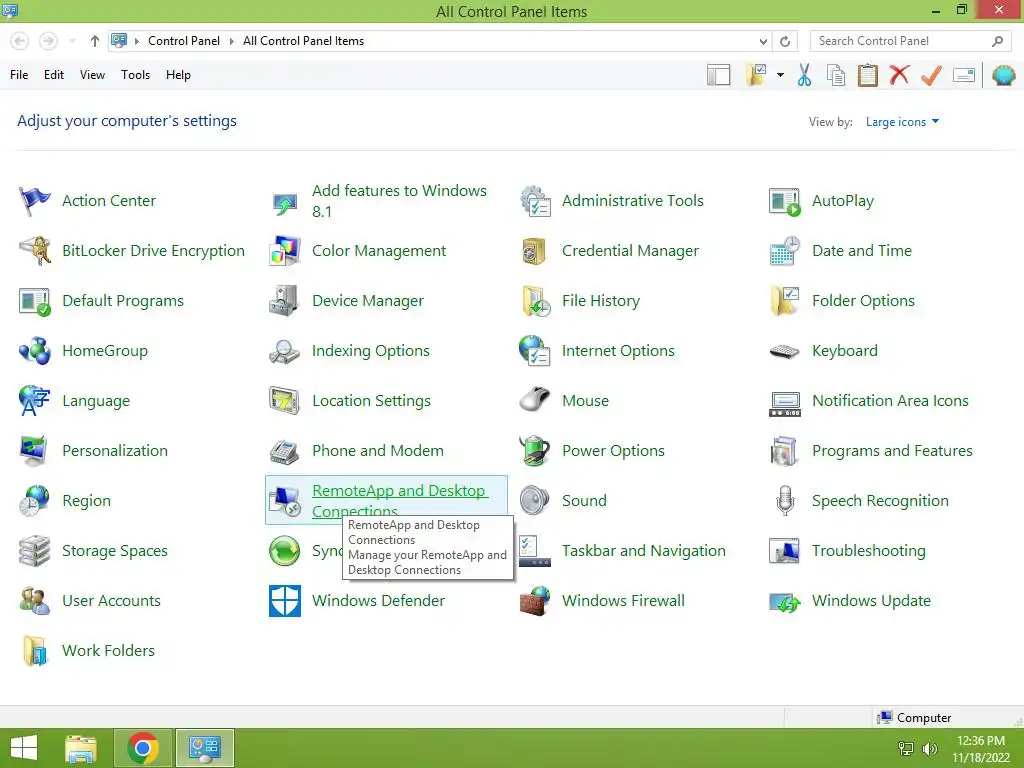Expand the folder options toolbar dropdown arrow
This screenshot has height=768, width=1024.
780,75
